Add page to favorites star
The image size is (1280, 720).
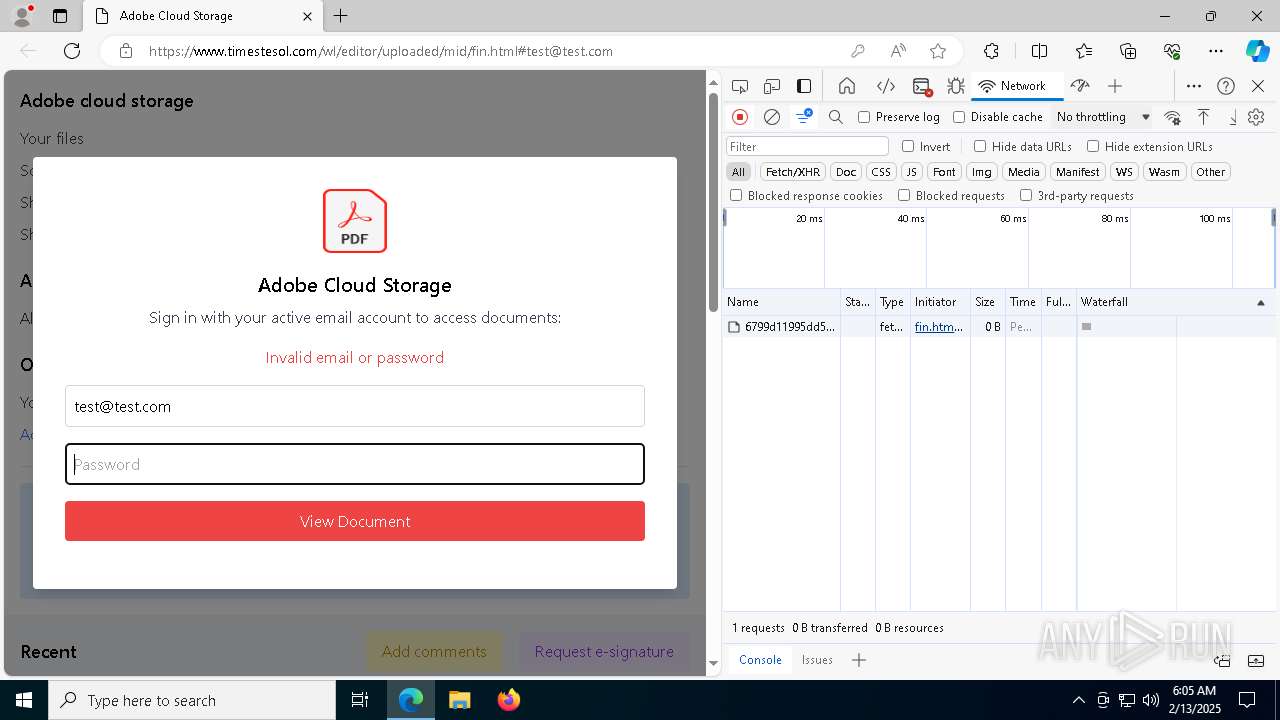pos(938,51)
